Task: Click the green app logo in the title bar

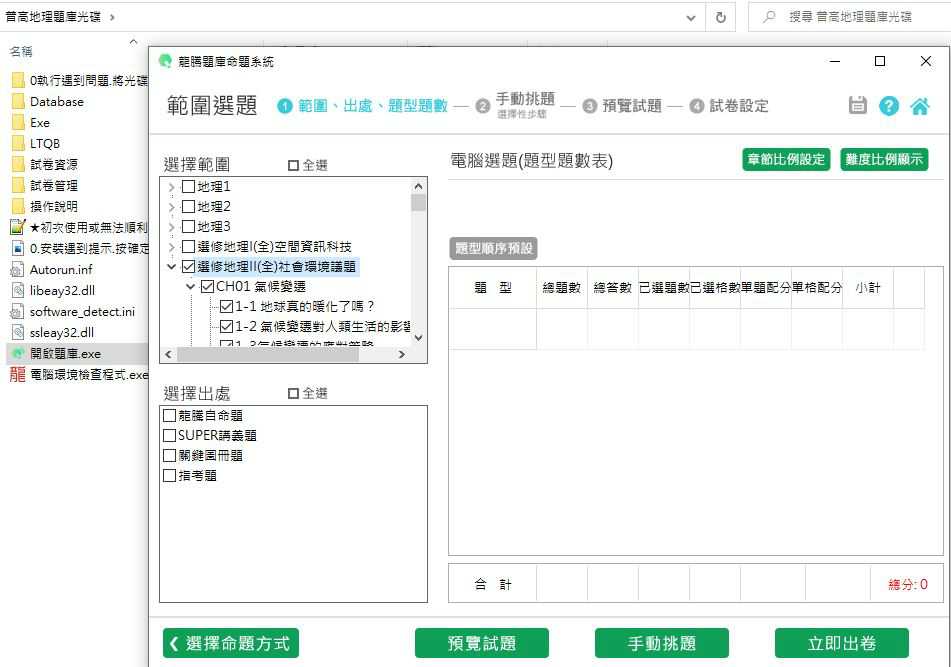Action: pos(165,61)
